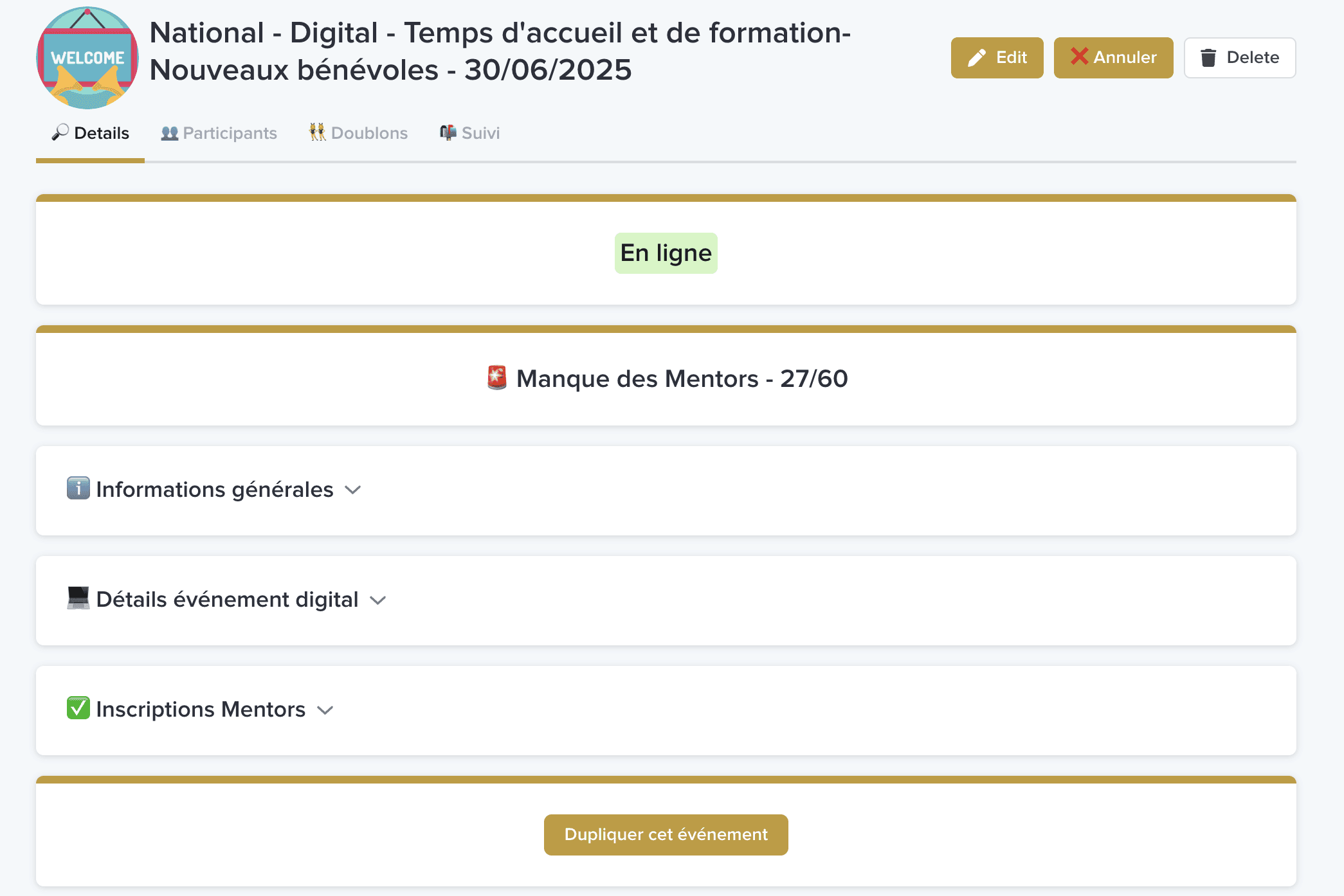
Task: Select the Delete button label
Action: [x=1253, y=58]
